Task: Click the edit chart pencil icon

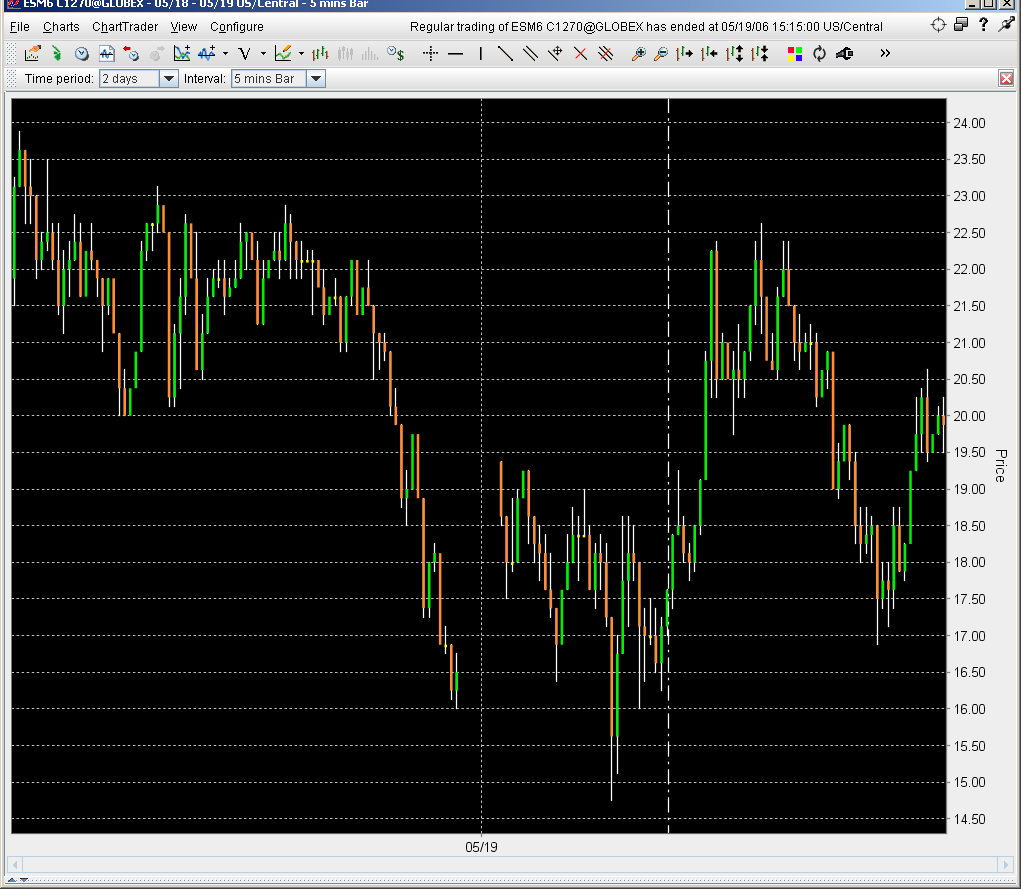Action: [283, 53]
